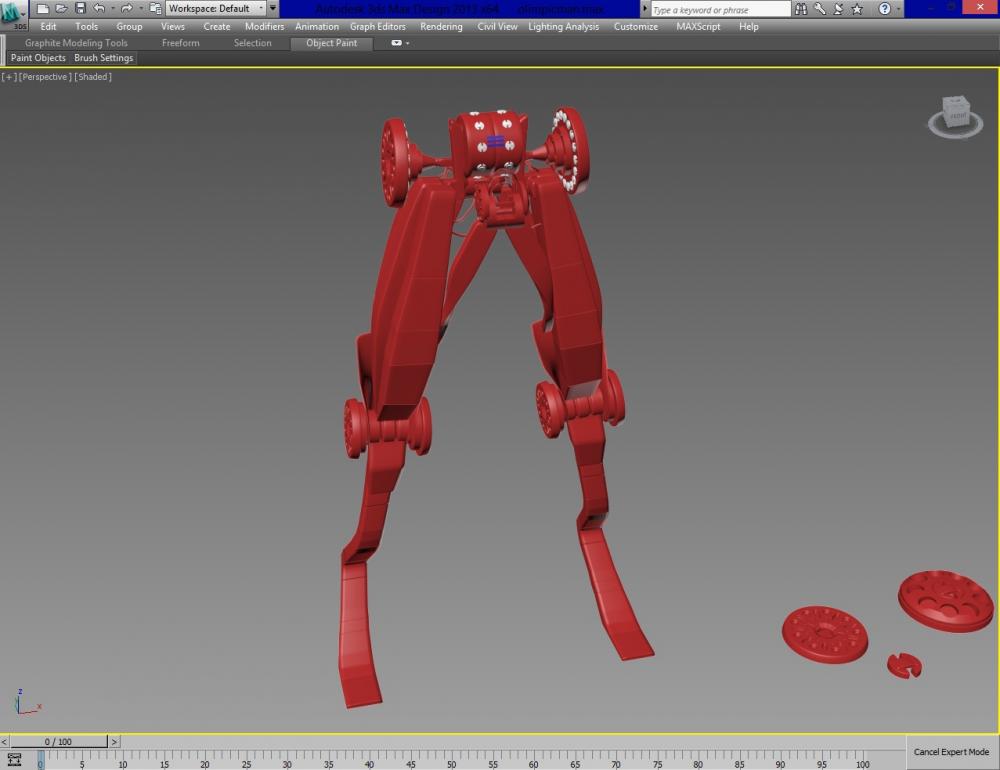Viewport: 1000px width, 770px height.
Task: Open the Favorites star icon
Action: click(x=857, y=9)
